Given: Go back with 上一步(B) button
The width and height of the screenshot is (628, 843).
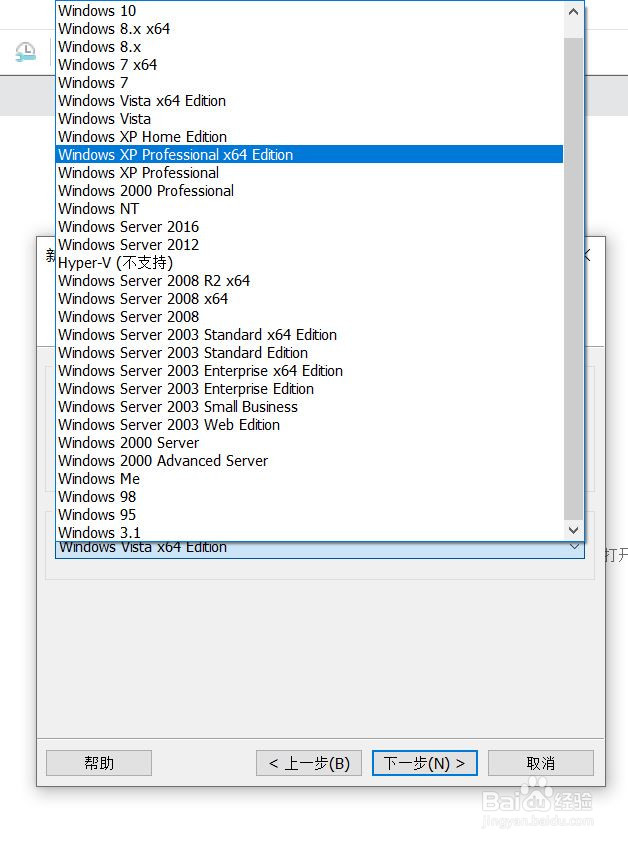Looking at the screenshot, I should click(x=309, y=763).
